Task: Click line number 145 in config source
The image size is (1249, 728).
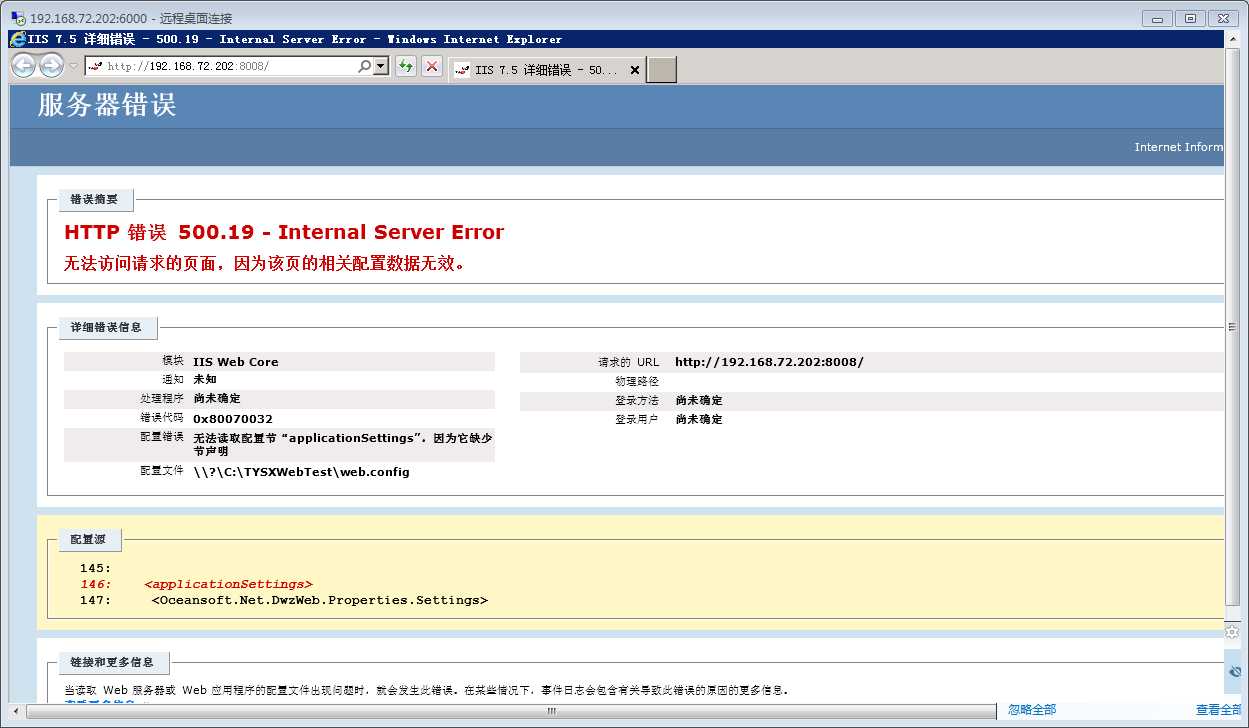Action: click(x=95, y=568)
